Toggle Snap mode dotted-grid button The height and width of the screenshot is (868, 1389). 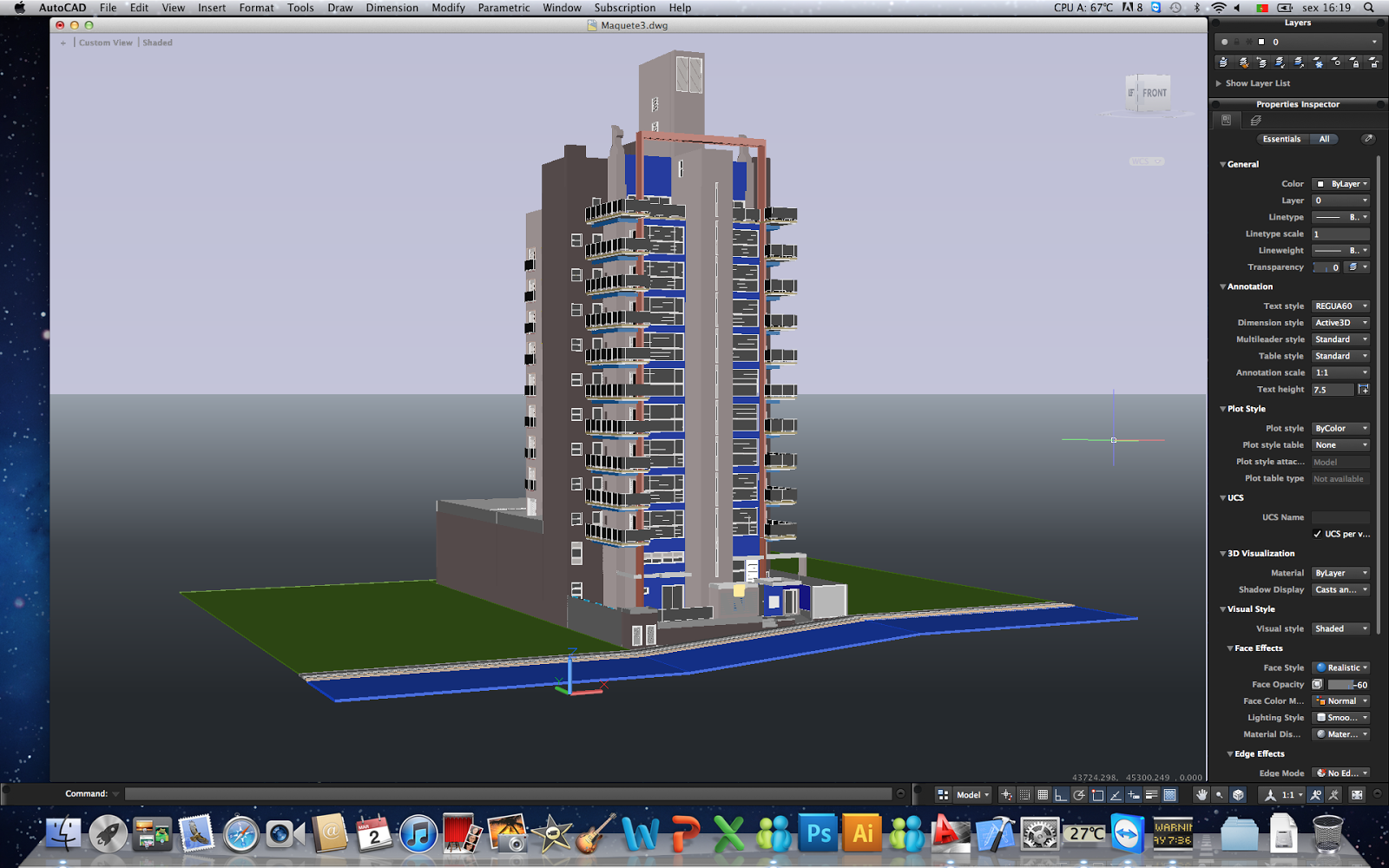tap(1024, 794)
